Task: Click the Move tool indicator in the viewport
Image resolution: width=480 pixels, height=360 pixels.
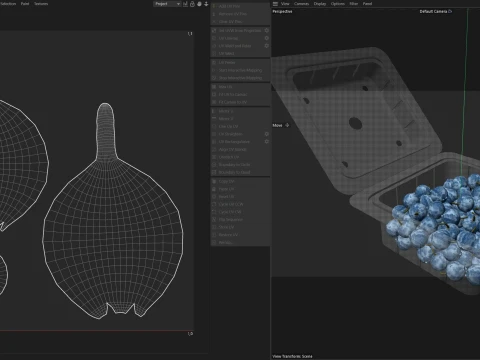Action: pos(281,125)
